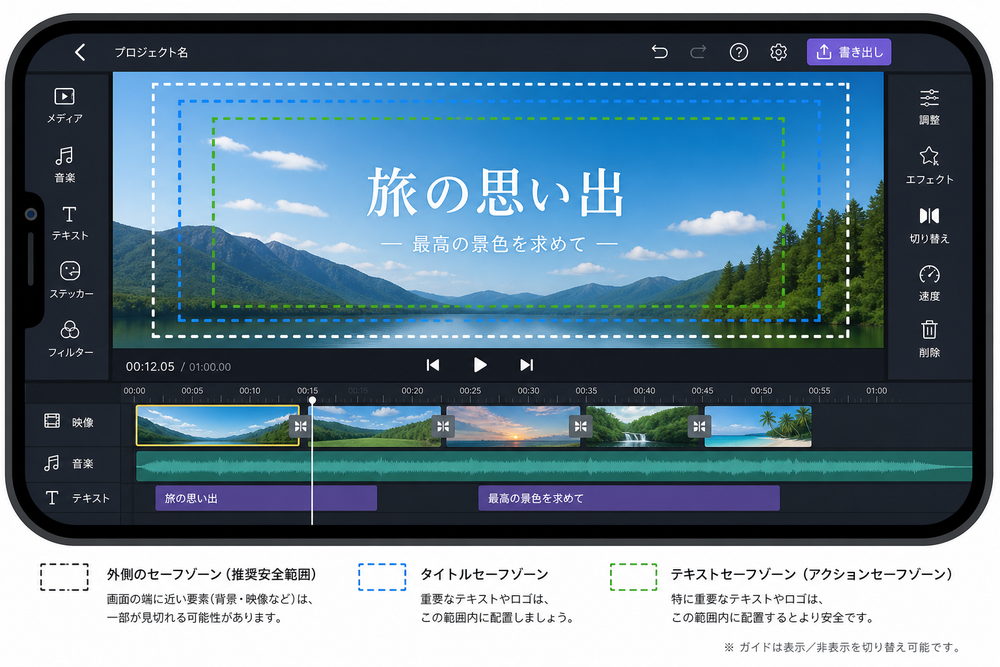
Task: Open the settings gear
Action: tap(778, 52)
